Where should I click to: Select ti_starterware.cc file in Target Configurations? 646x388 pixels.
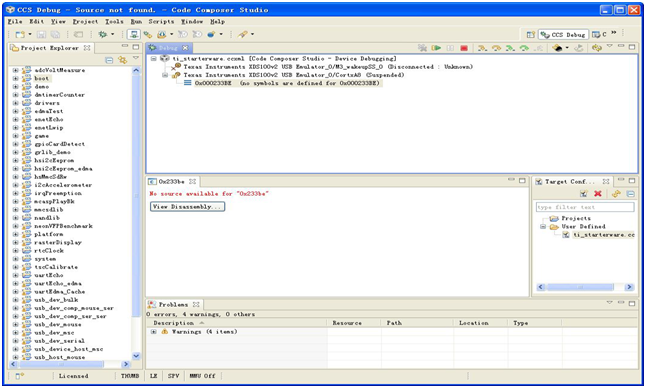[x=604, y=235]
